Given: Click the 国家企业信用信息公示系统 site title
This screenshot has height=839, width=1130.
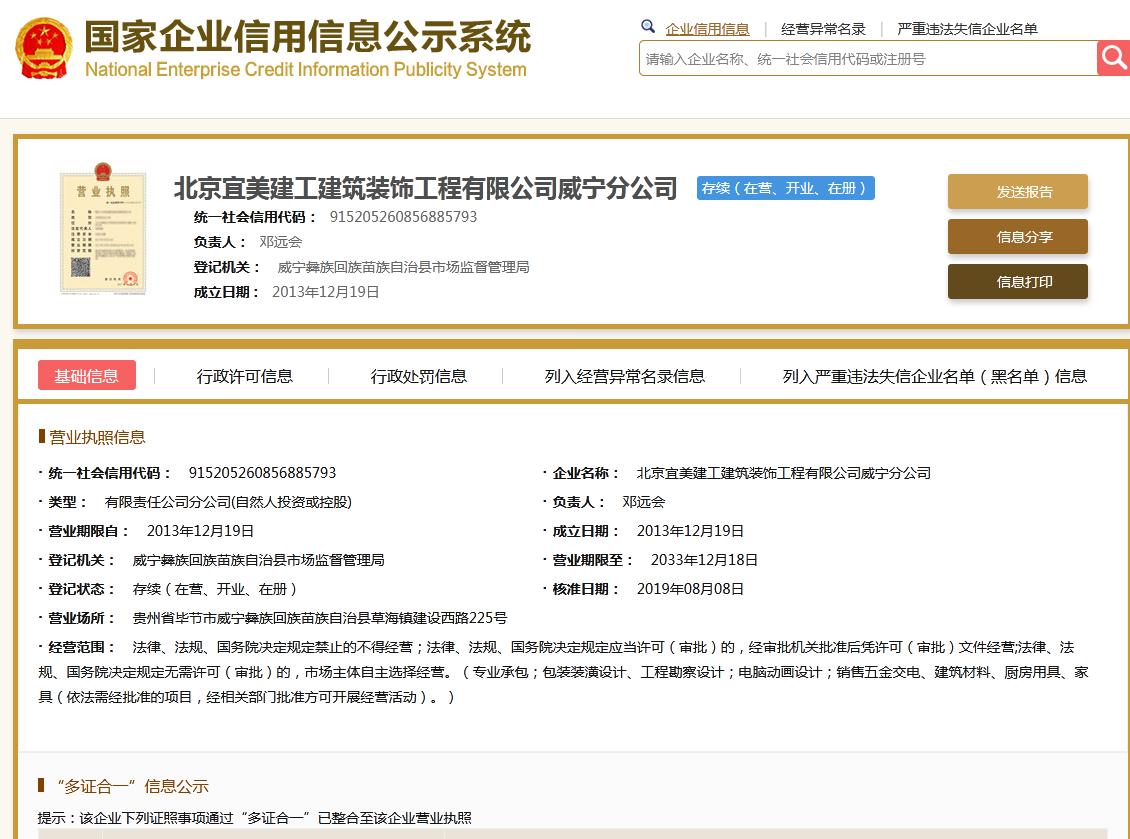Looking at the screenshot, I should (308, 37).
